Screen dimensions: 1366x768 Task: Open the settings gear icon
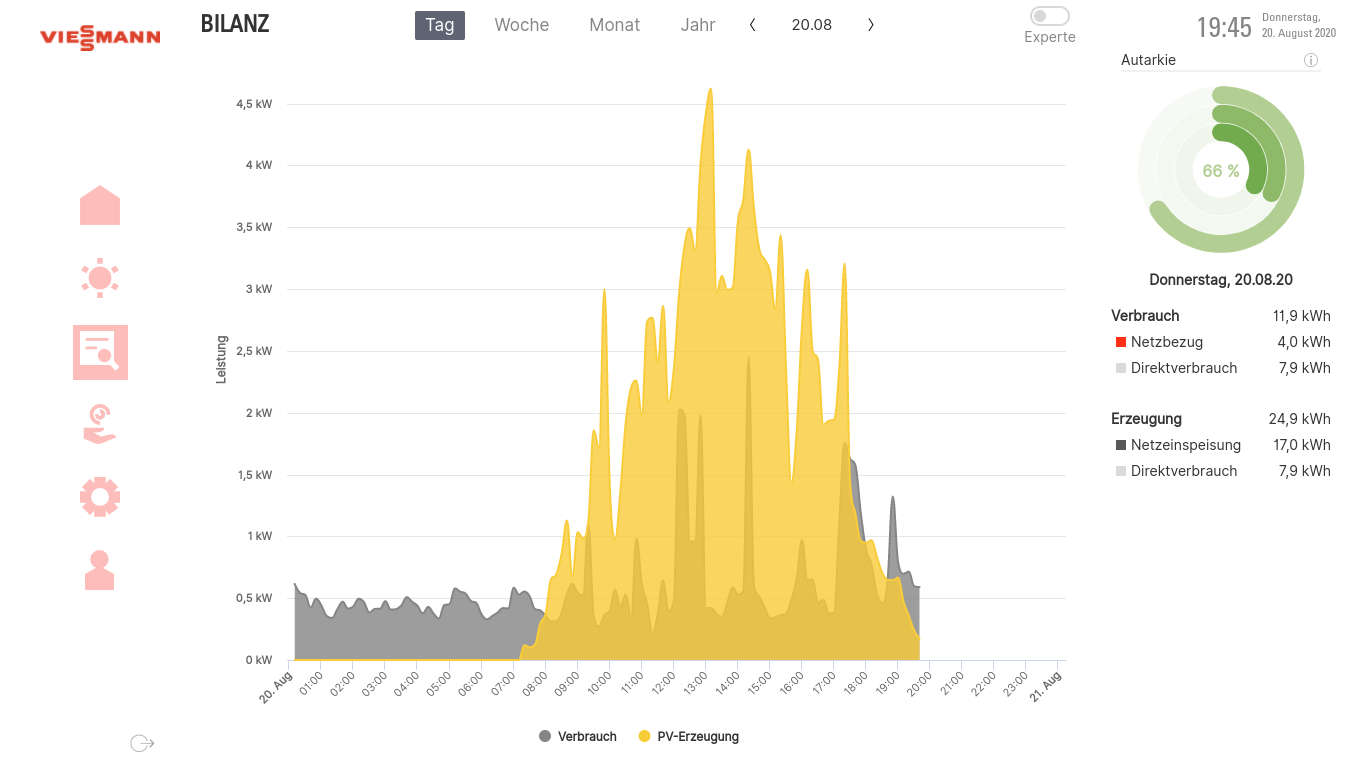coord(100,496)
